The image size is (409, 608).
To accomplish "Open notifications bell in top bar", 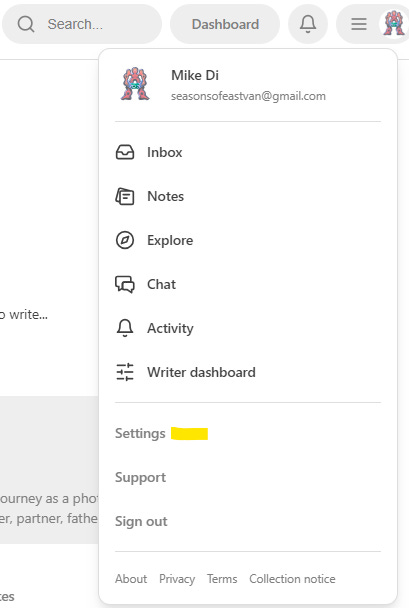I will 308,24.
